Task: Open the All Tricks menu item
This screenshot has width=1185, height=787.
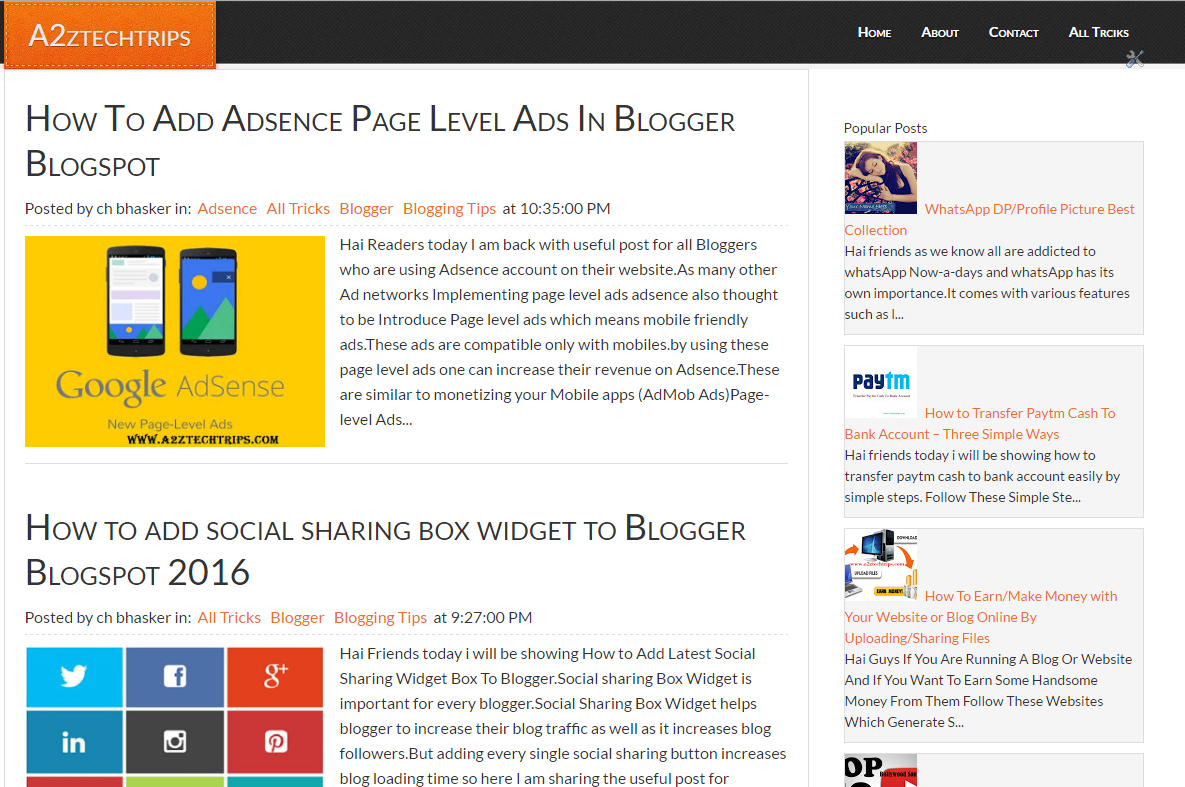Action: point(1098,33)
